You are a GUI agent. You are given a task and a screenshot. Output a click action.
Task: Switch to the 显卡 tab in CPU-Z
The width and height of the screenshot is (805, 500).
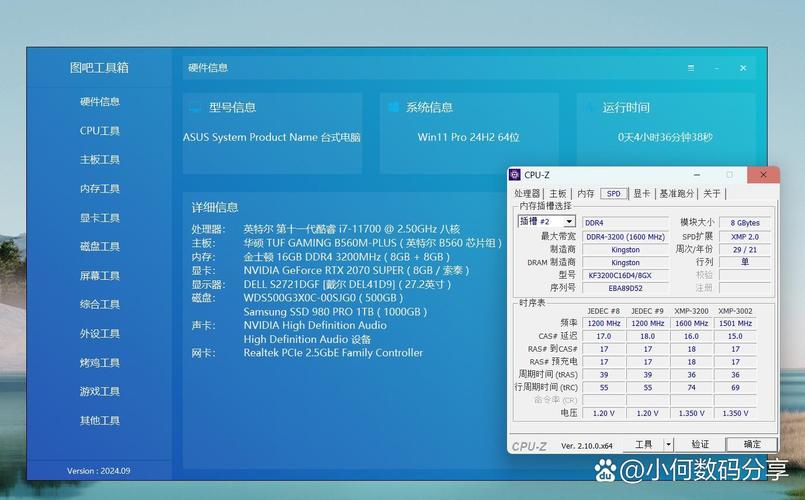642,194
